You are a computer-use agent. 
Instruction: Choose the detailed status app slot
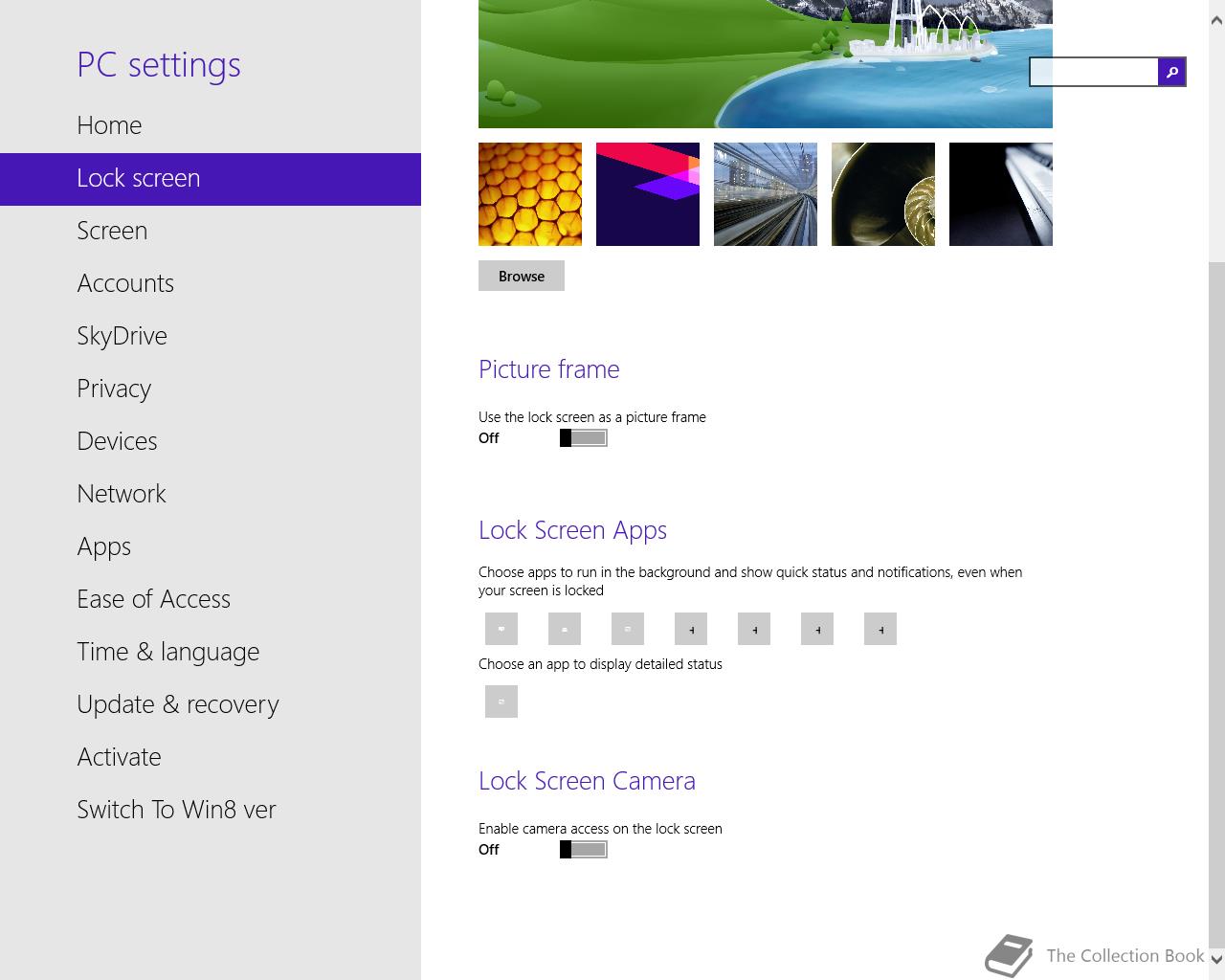coord(501,702)
